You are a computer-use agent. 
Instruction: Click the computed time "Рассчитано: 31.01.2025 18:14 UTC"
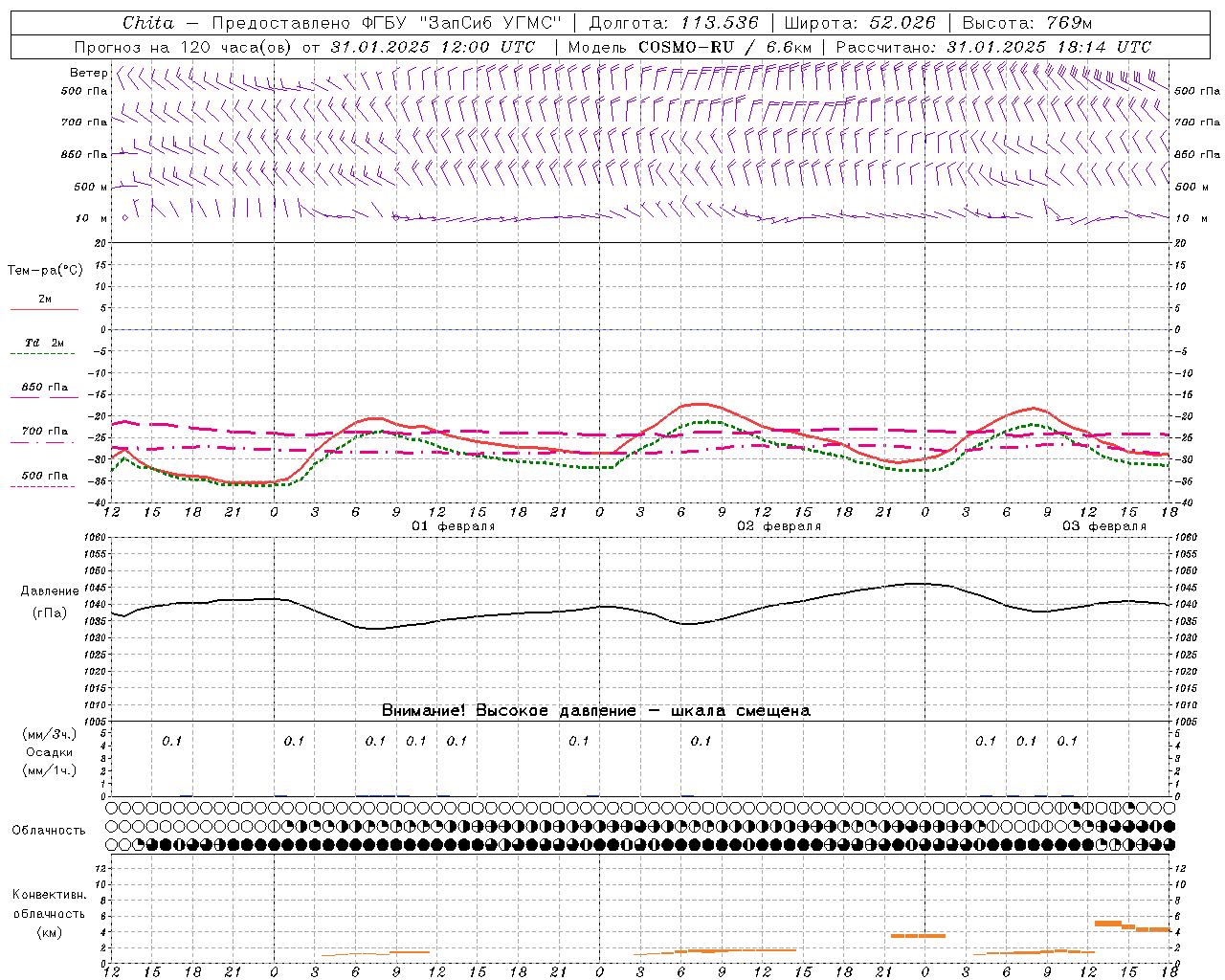click(993, 47)
